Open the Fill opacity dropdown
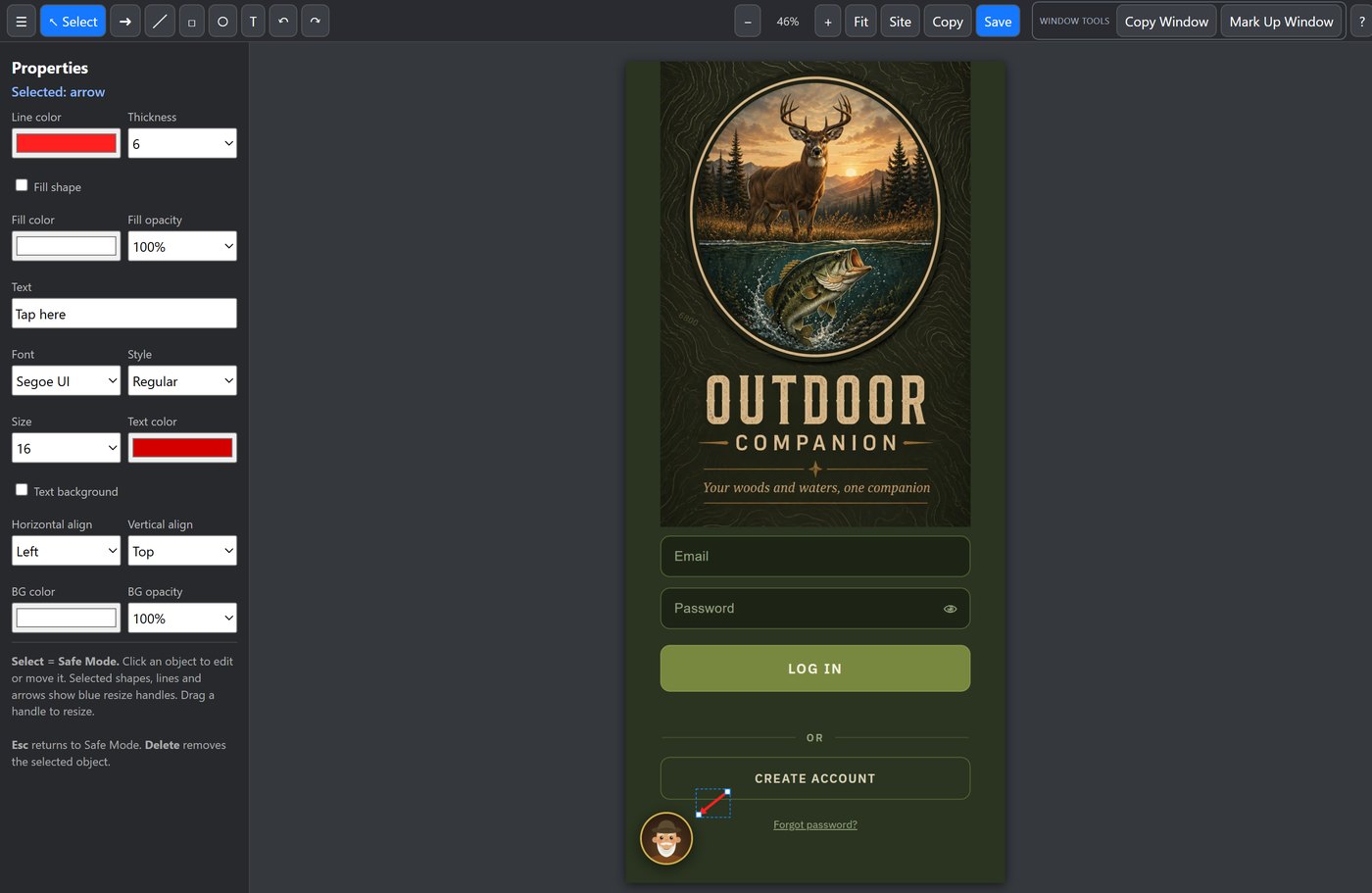Image resolution: width=1372 pixels, height=893 pixels. [x=182, y=246]
